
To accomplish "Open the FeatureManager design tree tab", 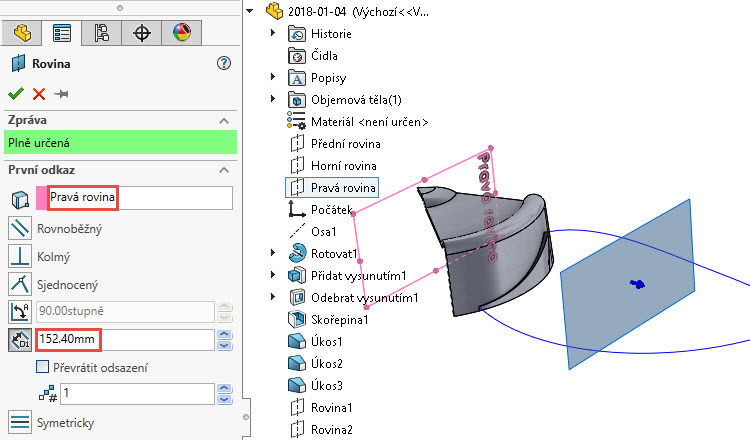I will tap(22, 33).
